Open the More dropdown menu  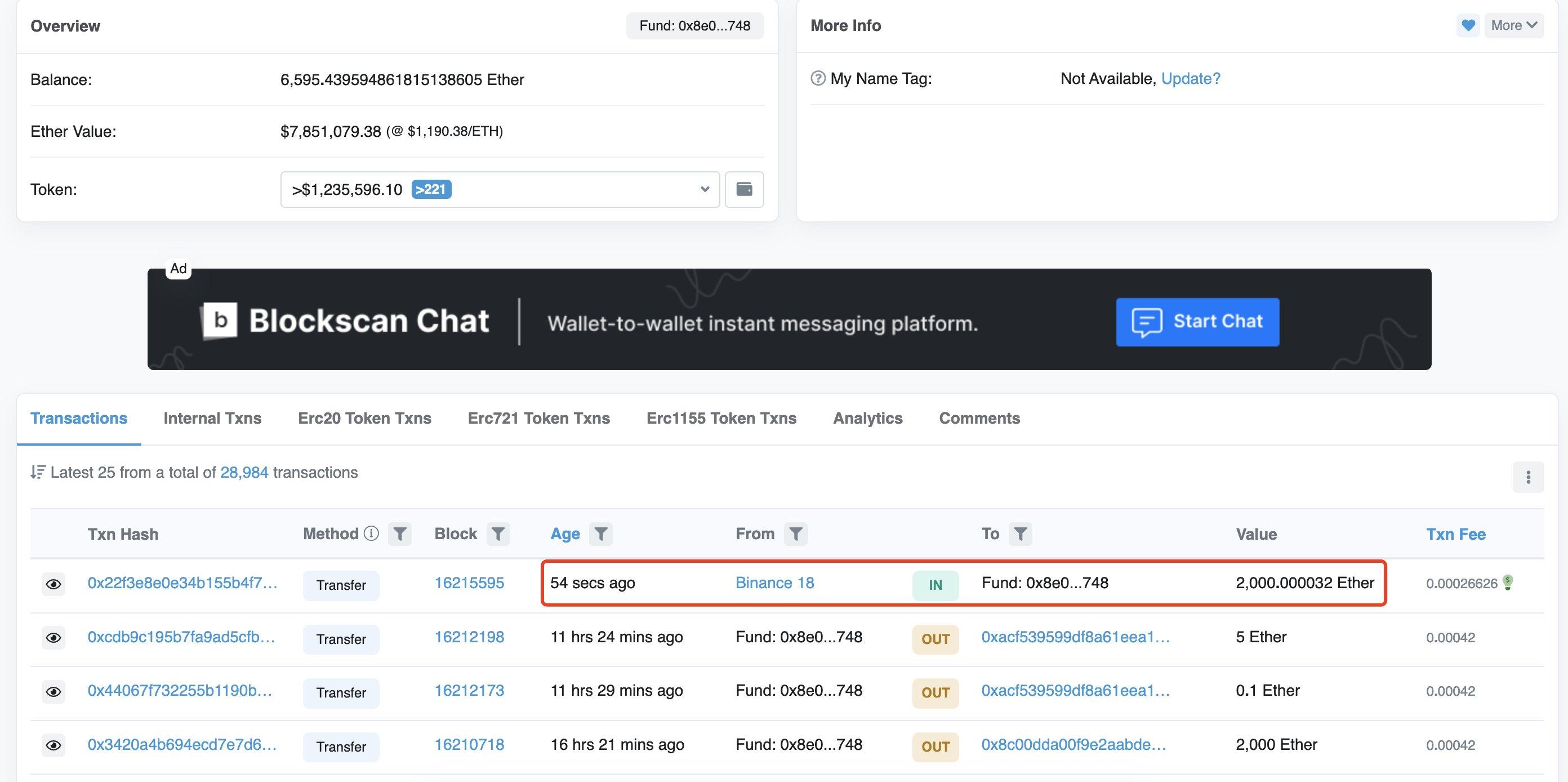click(1513, 25)
